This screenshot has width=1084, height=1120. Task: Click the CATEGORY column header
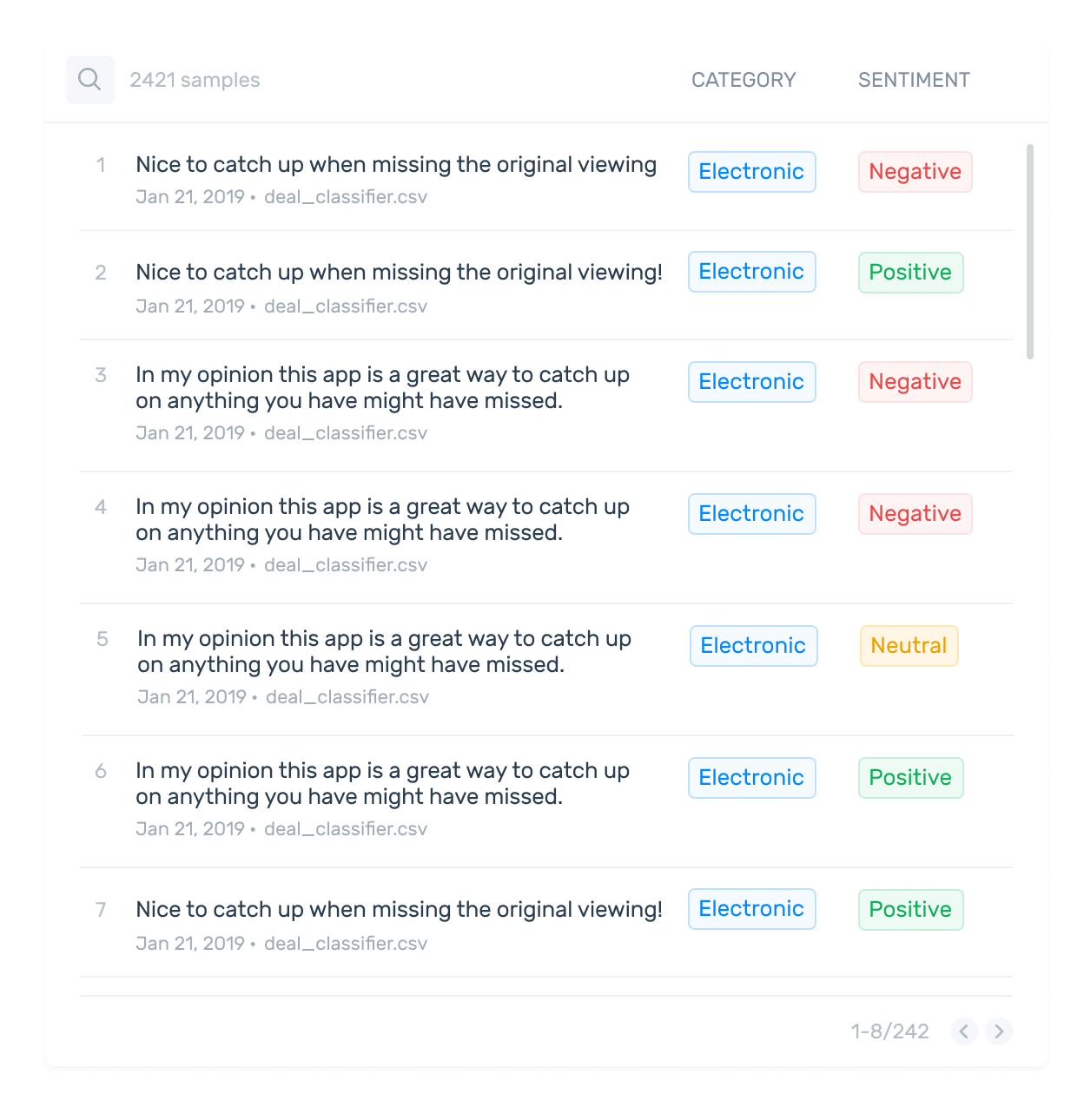click(744, 80)
